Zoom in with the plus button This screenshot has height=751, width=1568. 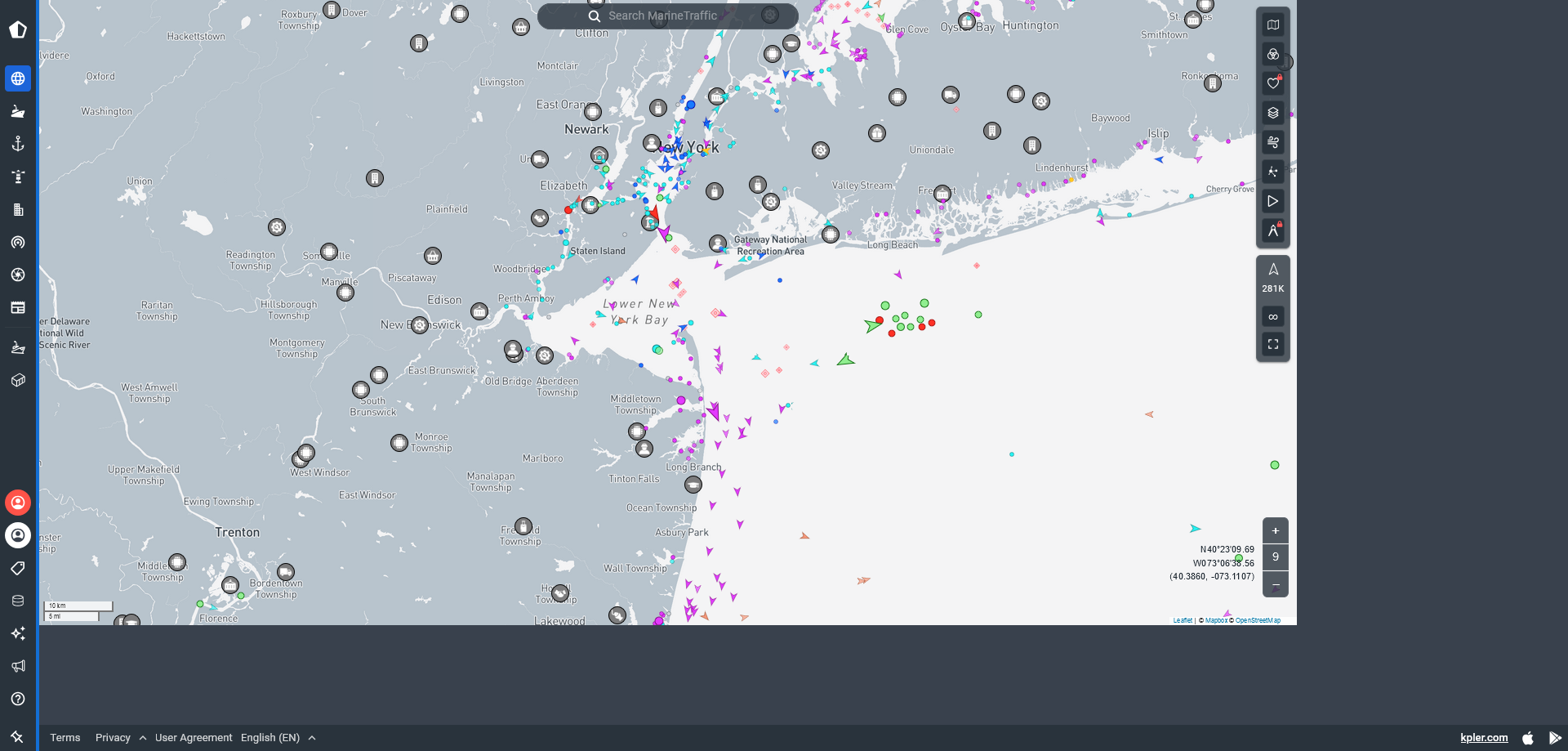pyautogui.click(x=1276, y=530)
